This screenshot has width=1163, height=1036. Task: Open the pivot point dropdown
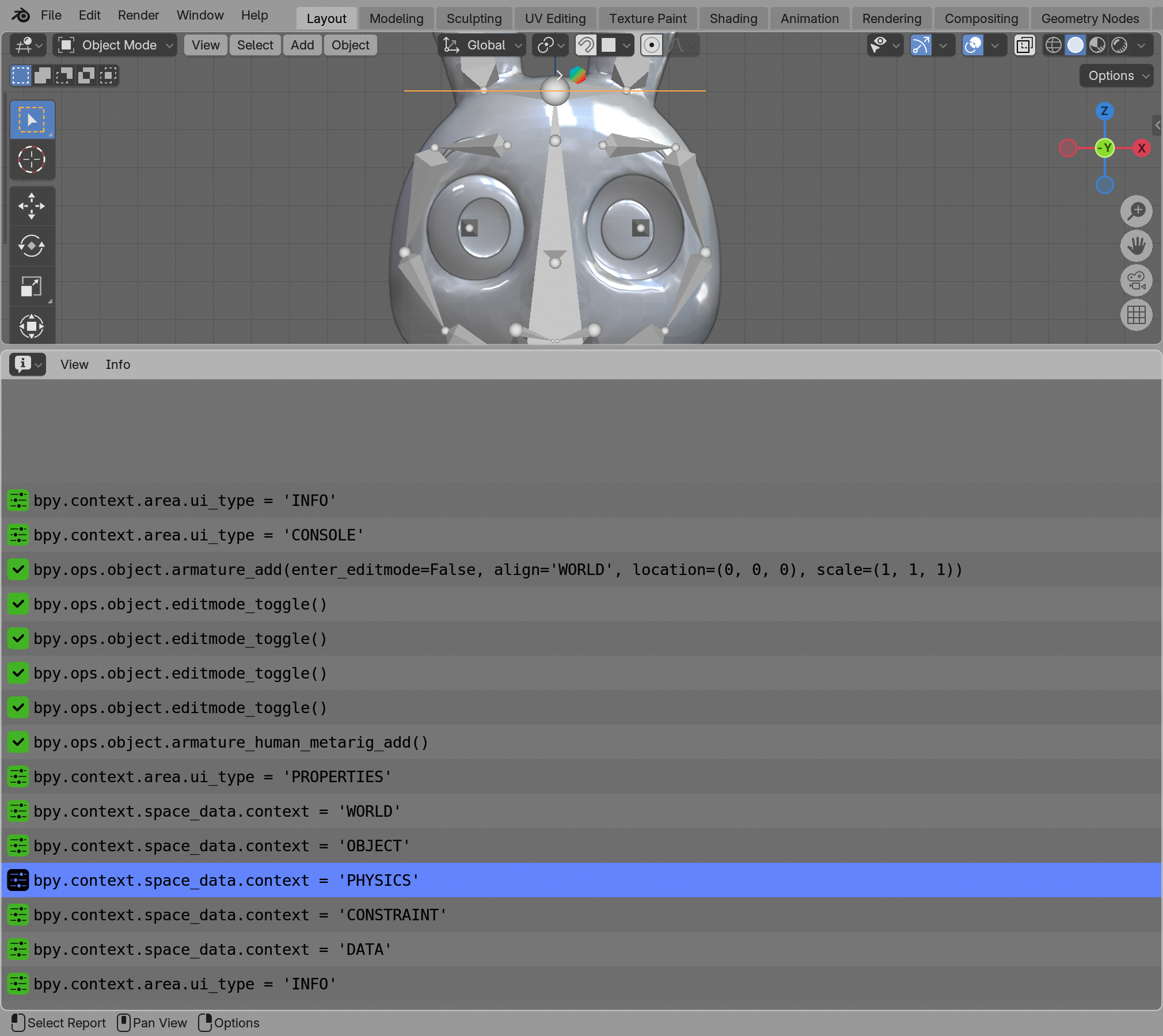(550, 45)
